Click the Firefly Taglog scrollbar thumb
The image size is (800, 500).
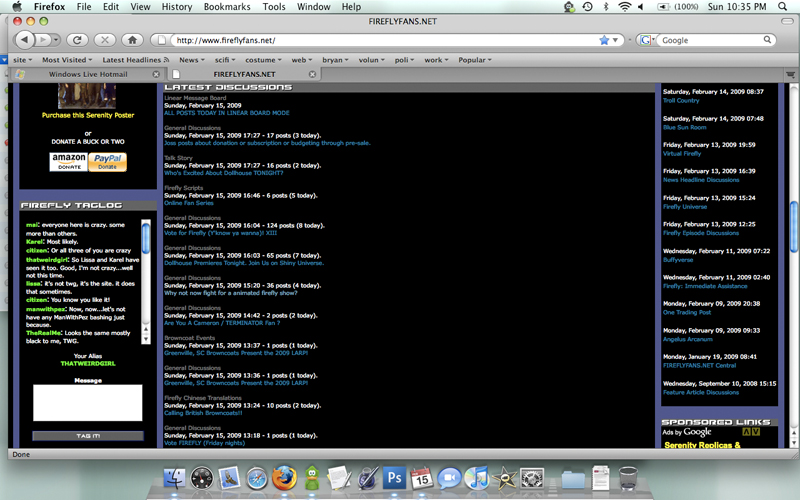point(146,239)
